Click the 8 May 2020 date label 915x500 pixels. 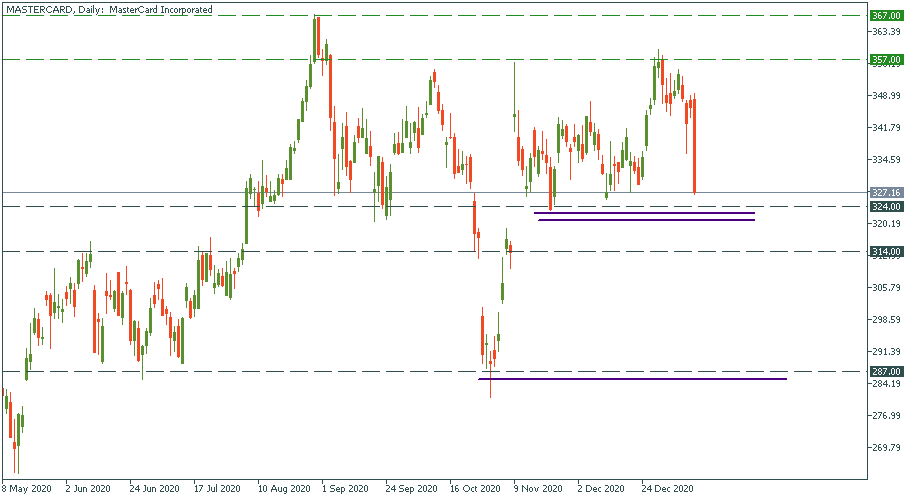pos(26,490)
